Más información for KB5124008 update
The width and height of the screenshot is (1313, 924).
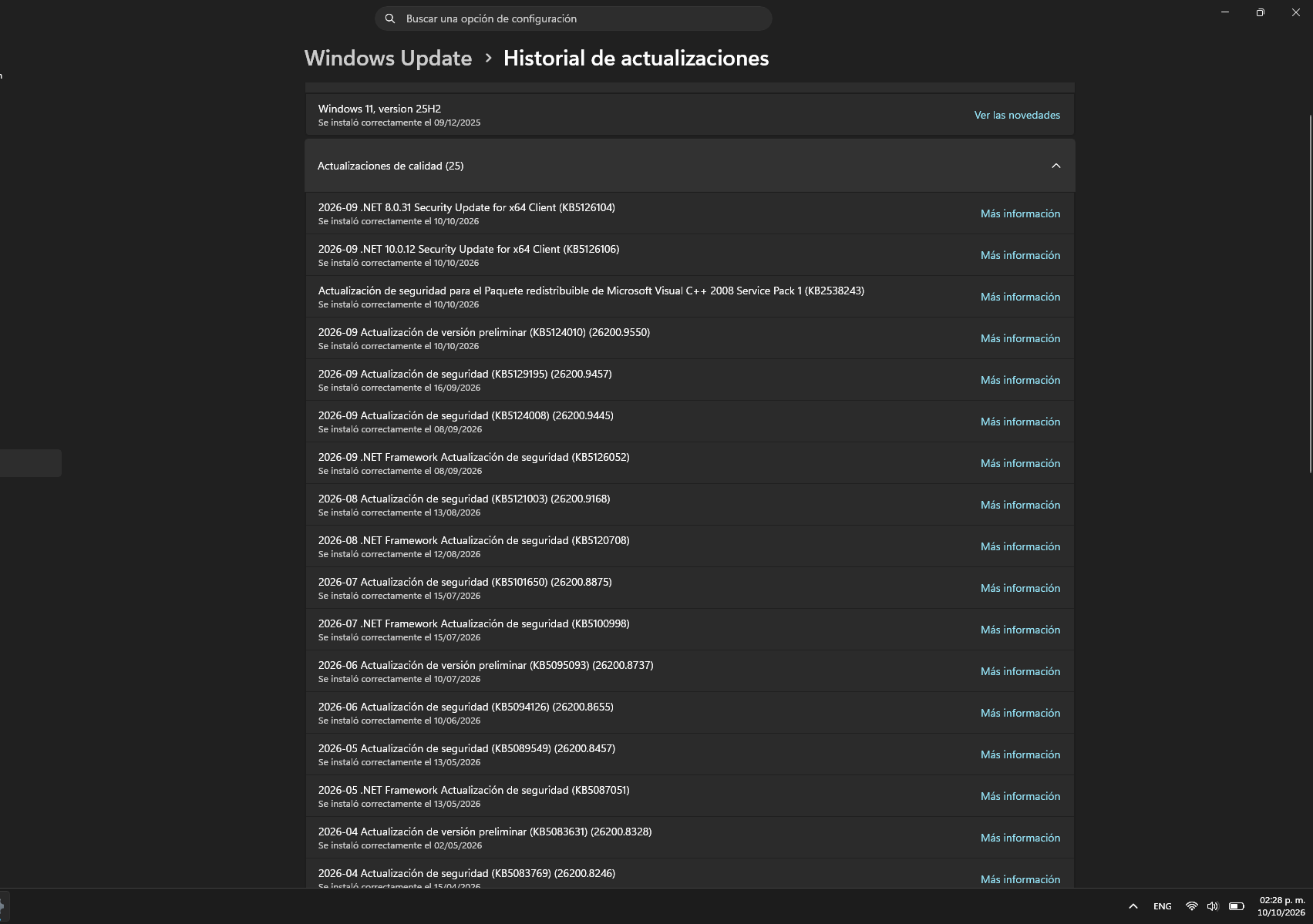[1020, 422]
